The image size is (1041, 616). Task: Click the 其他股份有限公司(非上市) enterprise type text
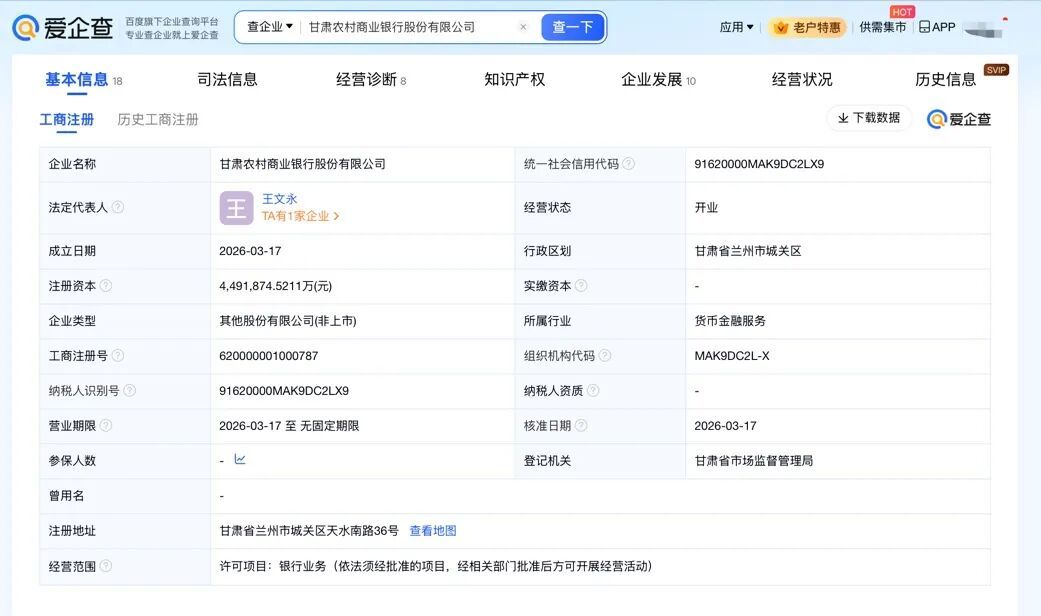tap(288, 321)
